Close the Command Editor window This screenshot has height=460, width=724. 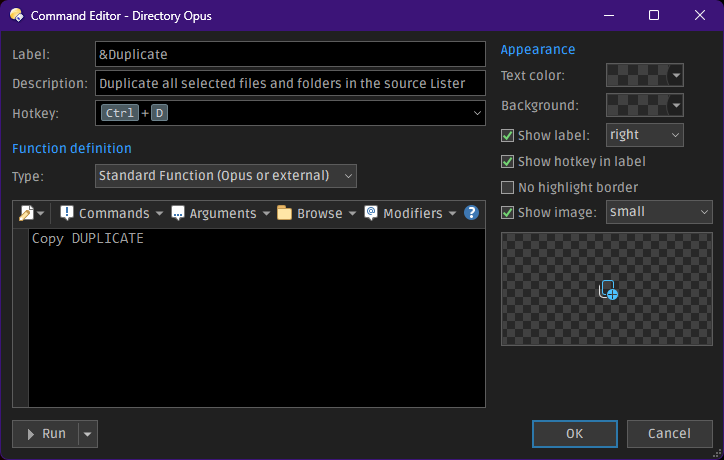(x=700, y=15)
